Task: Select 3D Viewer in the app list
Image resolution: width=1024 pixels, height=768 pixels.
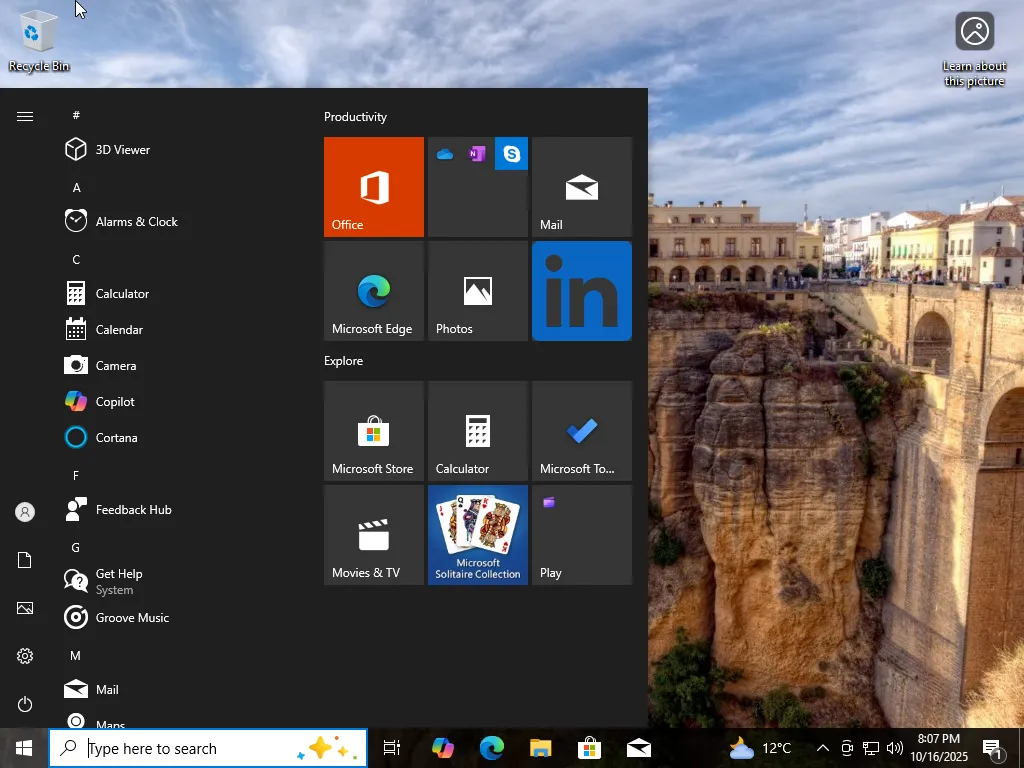Action: (x=122, y=150)
